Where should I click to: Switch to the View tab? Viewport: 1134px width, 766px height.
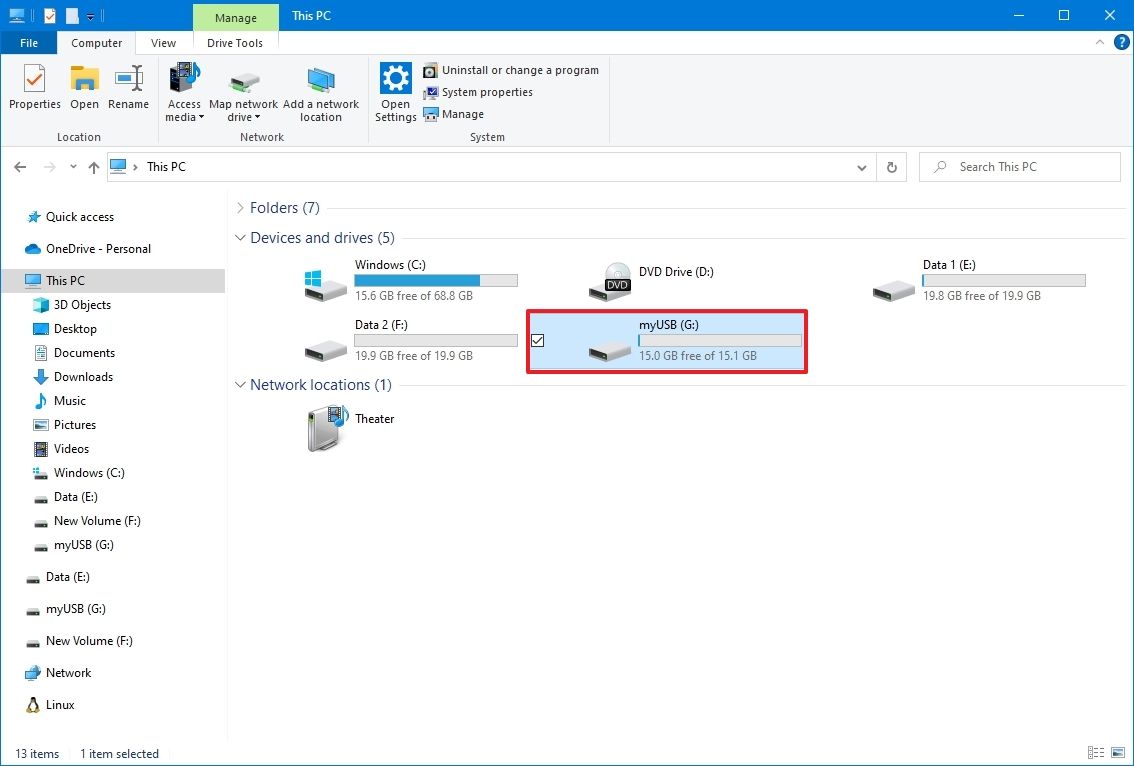163,43
